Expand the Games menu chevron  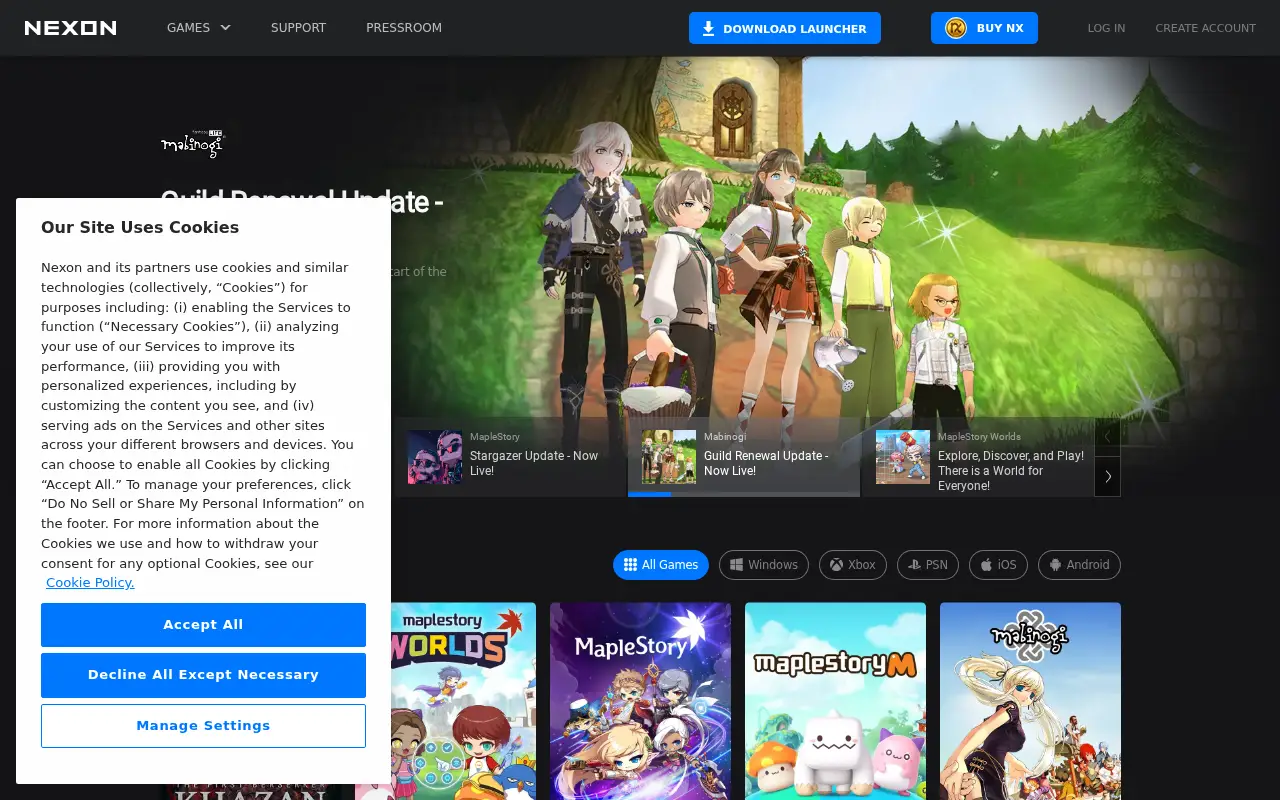tap(225, 28)
